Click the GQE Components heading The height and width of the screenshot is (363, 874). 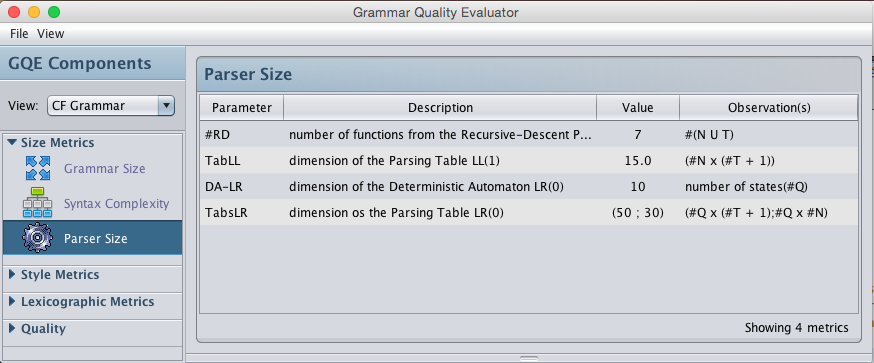tap(80, 63)
